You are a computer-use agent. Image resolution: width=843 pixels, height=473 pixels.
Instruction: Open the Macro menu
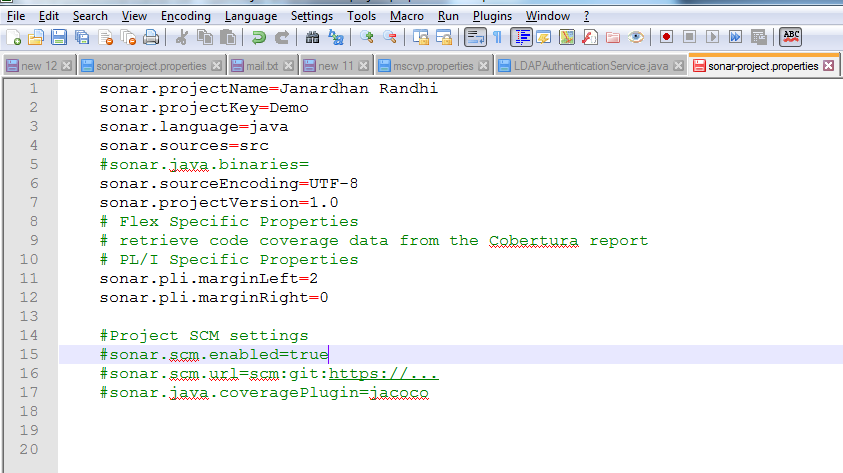tap(406, 16)
